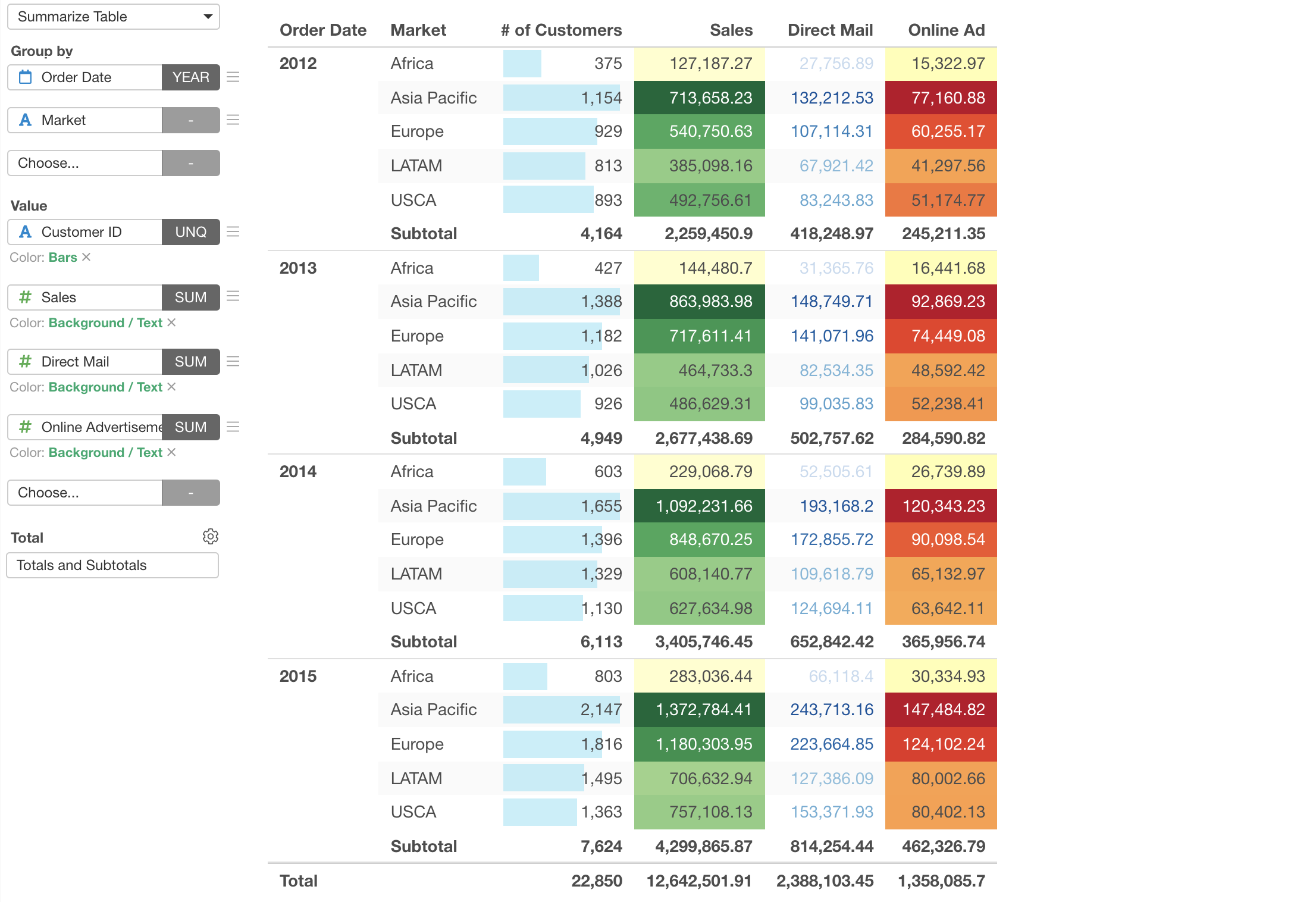
Task: Change the YEAR grouping for Order Date
Action: (x=190, y=77)
